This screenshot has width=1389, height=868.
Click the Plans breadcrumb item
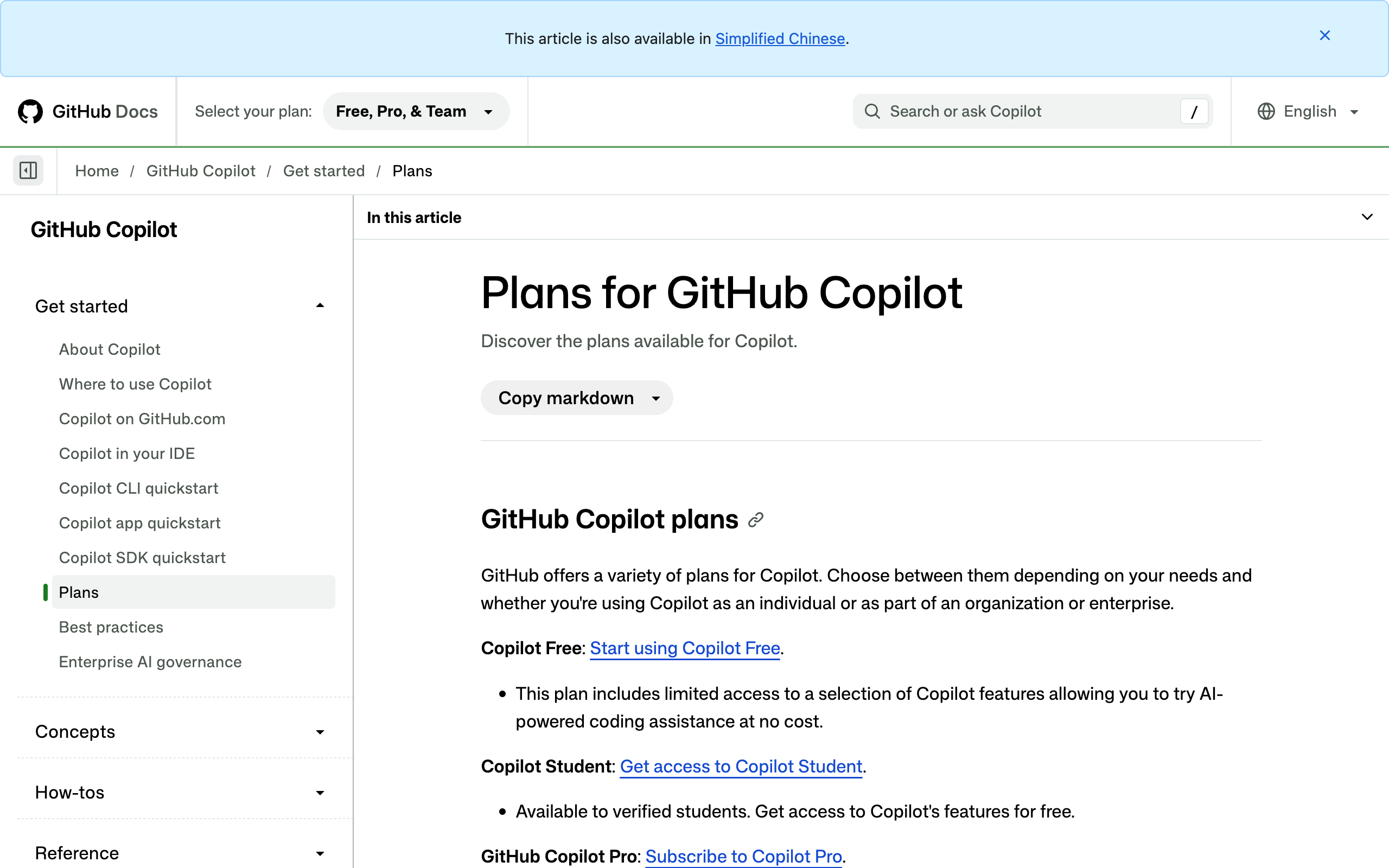coord(412,171)
